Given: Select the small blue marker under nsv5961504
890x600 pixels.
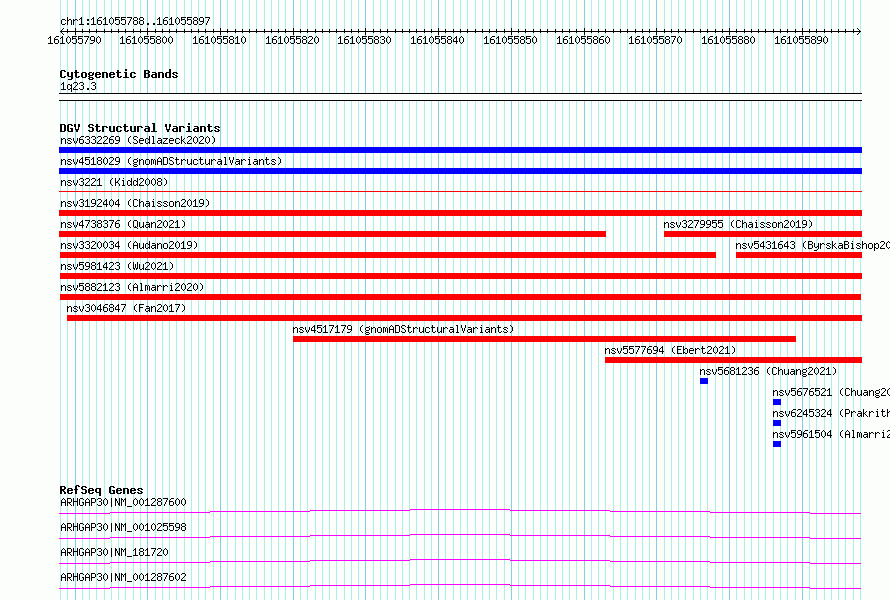Looking at the screenshot, I should click(x=777, y=444).
